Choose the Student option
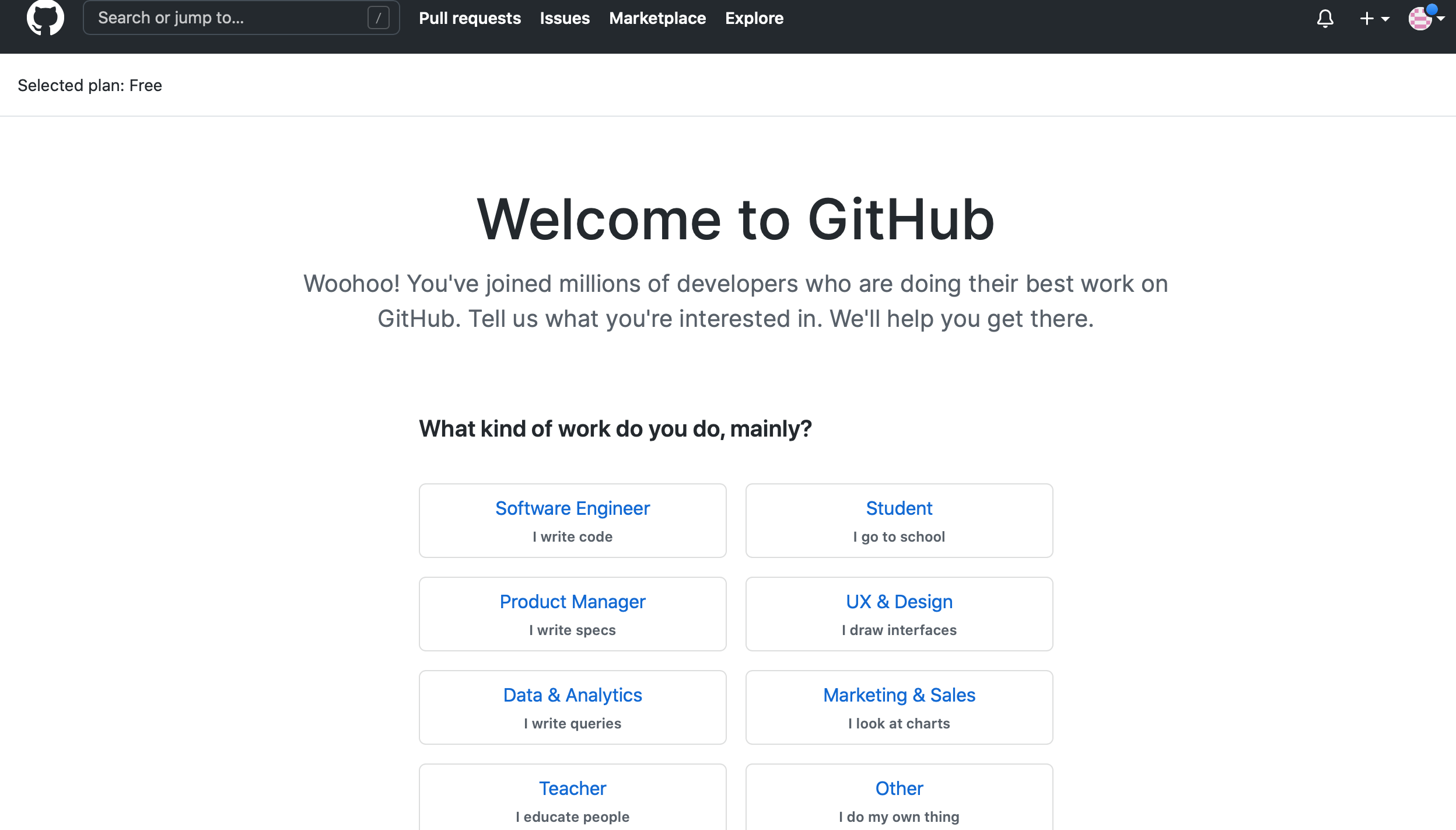The width and height of the screenshot is (1456, 830). (898, 520)
